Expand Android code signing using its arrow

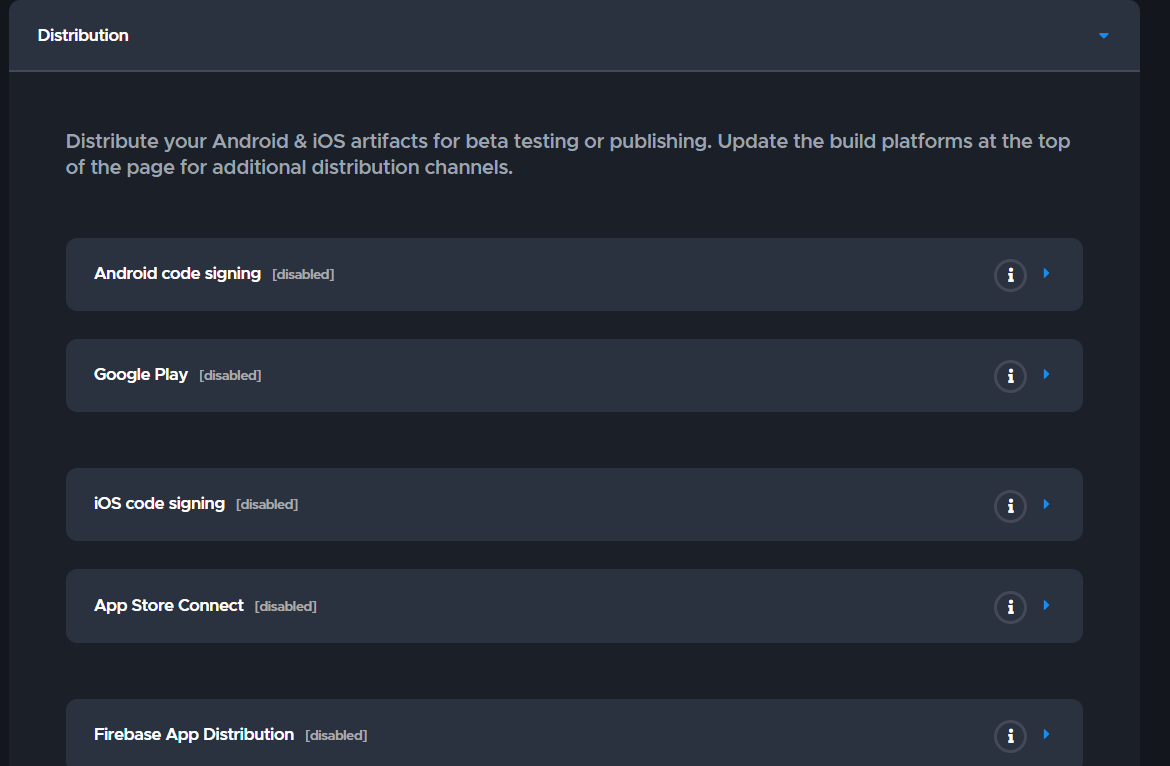point(1046,273)
